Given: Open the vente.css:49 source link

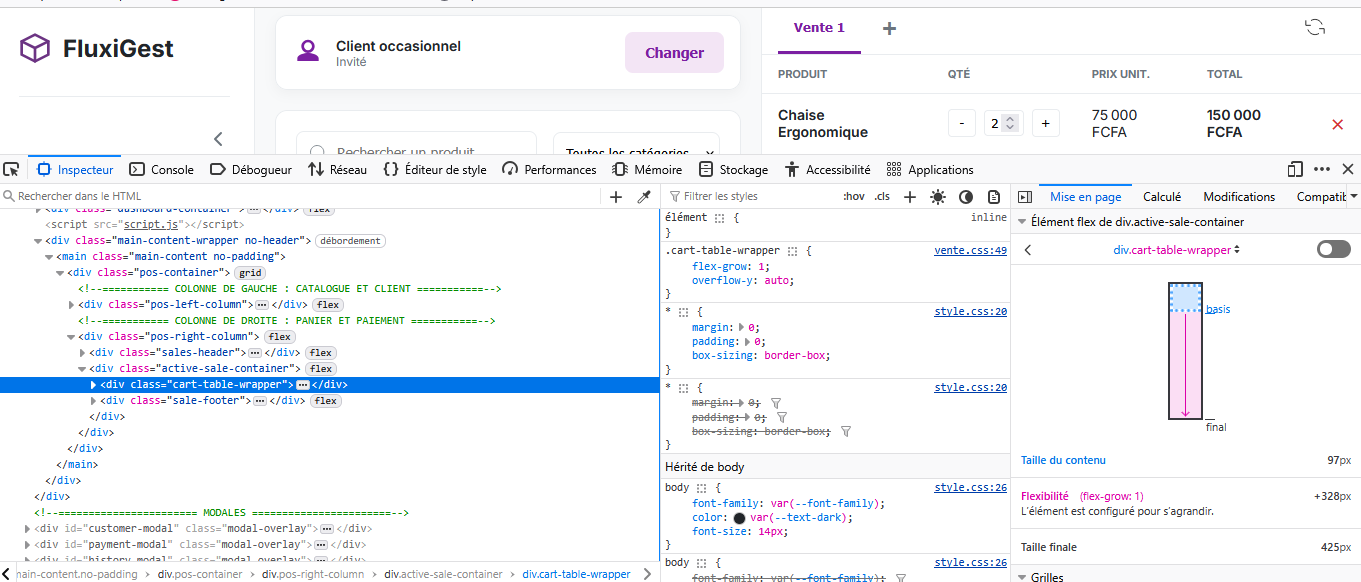Looking at the screenshot, I should [970, 251].
